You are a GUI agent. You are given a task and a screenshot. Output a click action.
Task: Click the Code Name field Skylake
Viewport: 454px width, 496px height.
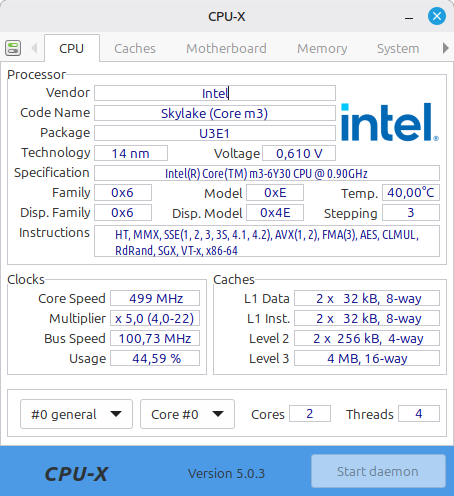215,113
